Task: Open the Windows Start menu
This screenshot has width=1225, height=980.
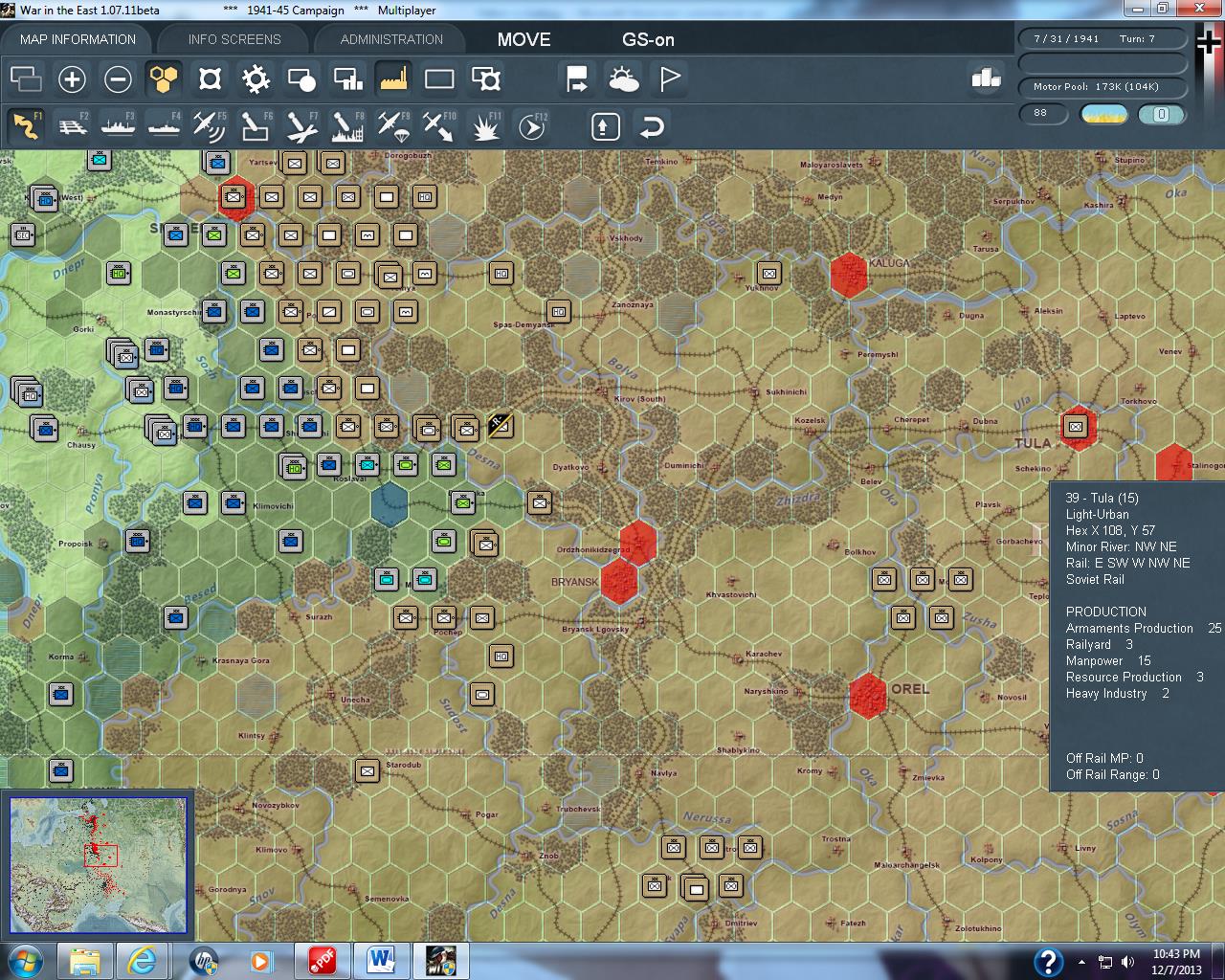Action: pyautogui.click(x=25, y=960)
